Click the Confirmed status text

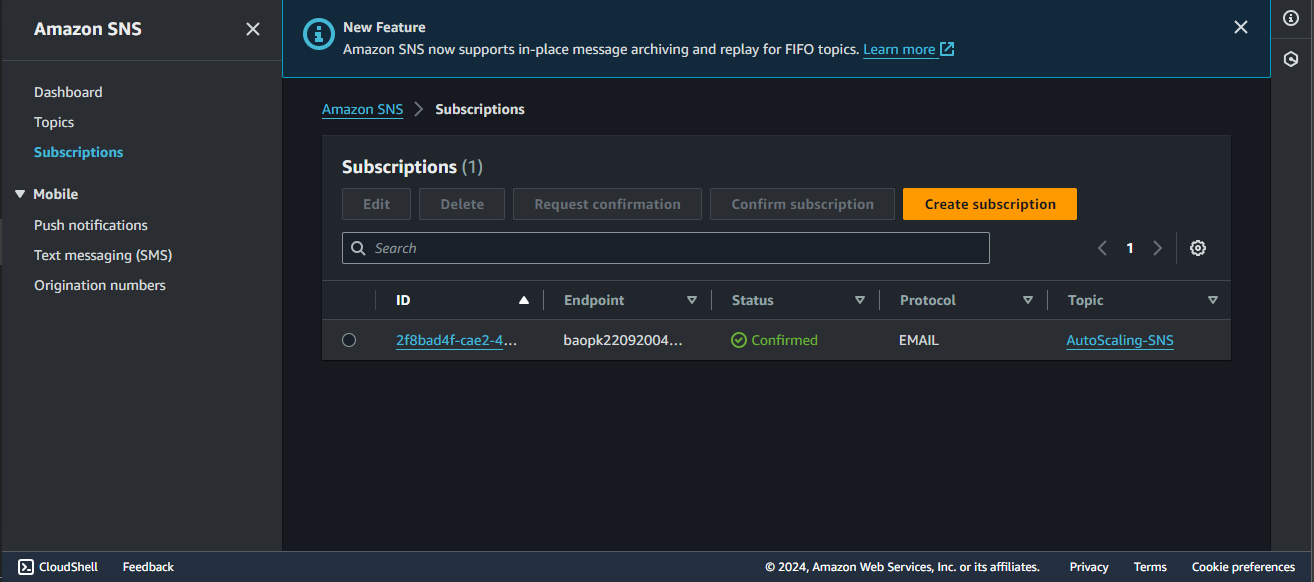784,340
